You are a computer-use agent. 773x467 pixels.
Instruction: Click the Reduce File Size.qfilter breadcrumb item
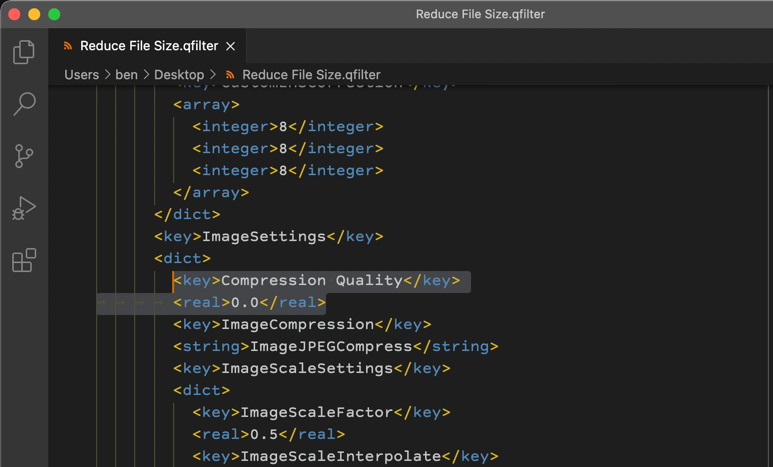click(310, 75)
